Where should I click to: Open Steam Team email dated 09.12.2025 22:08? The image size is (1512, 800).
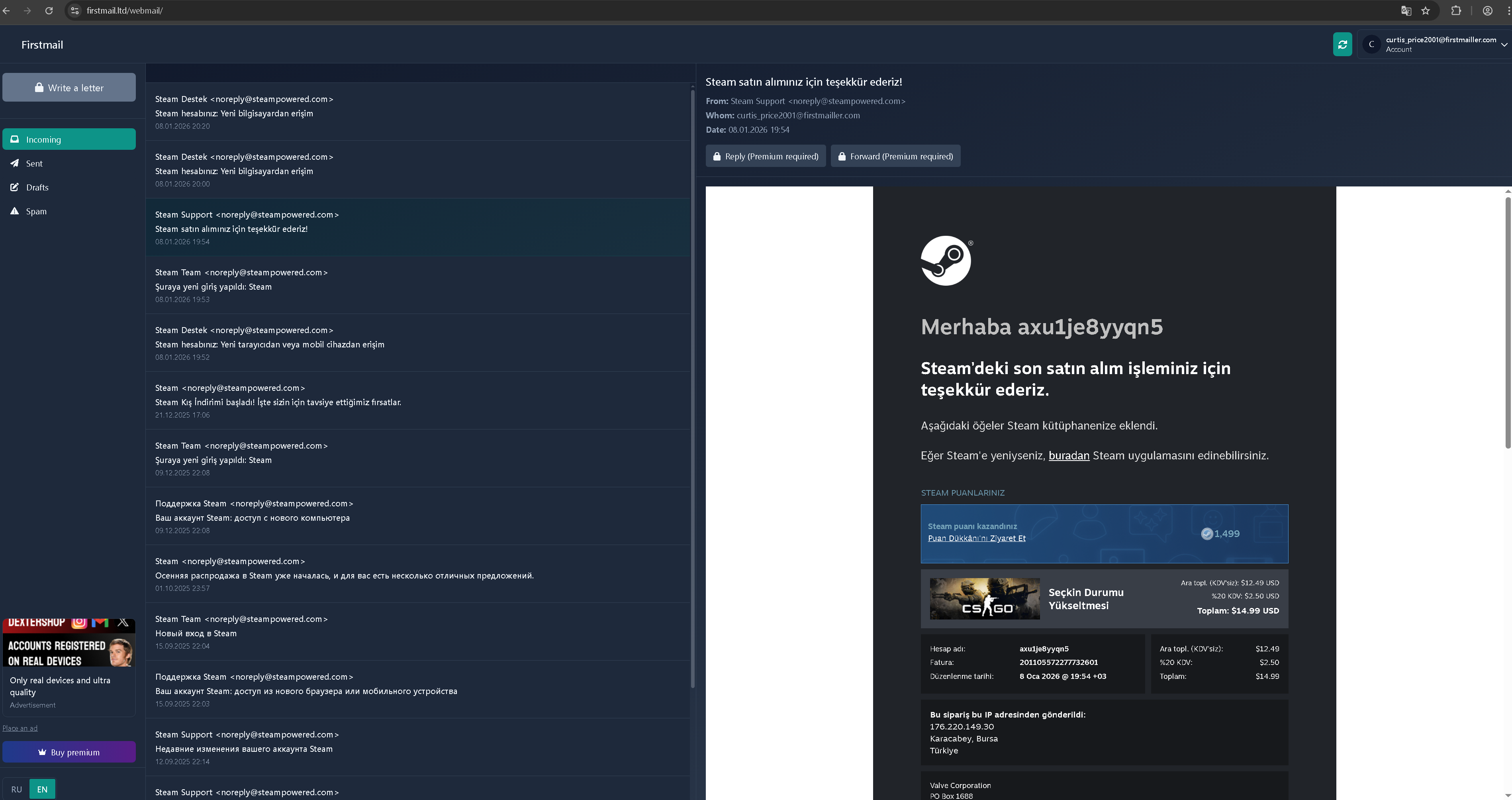418,459
